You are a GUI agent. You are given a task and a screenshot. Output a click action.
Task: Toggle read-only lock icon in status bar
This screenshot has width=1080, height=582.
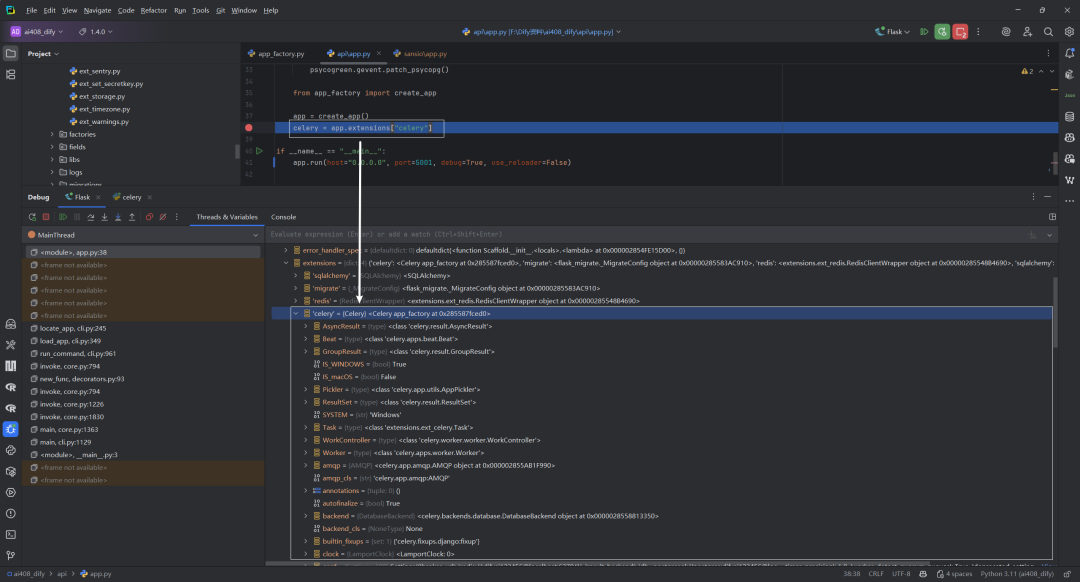1067,574
